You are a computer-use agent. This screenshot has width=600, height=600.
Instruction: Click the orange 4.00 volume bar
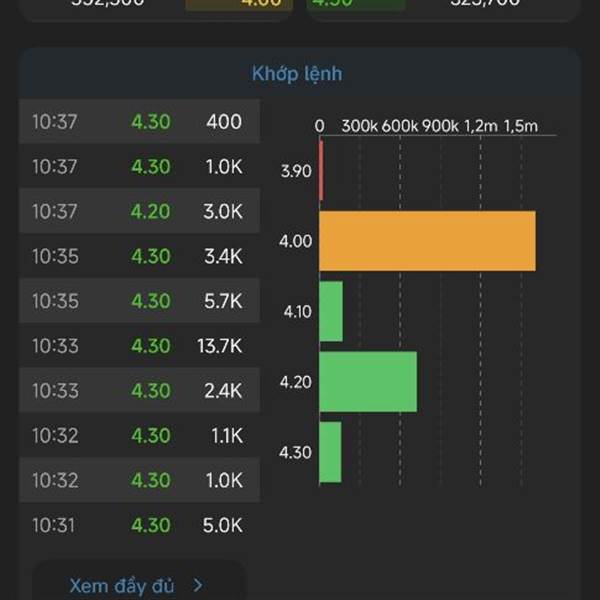tap(427, 241)
